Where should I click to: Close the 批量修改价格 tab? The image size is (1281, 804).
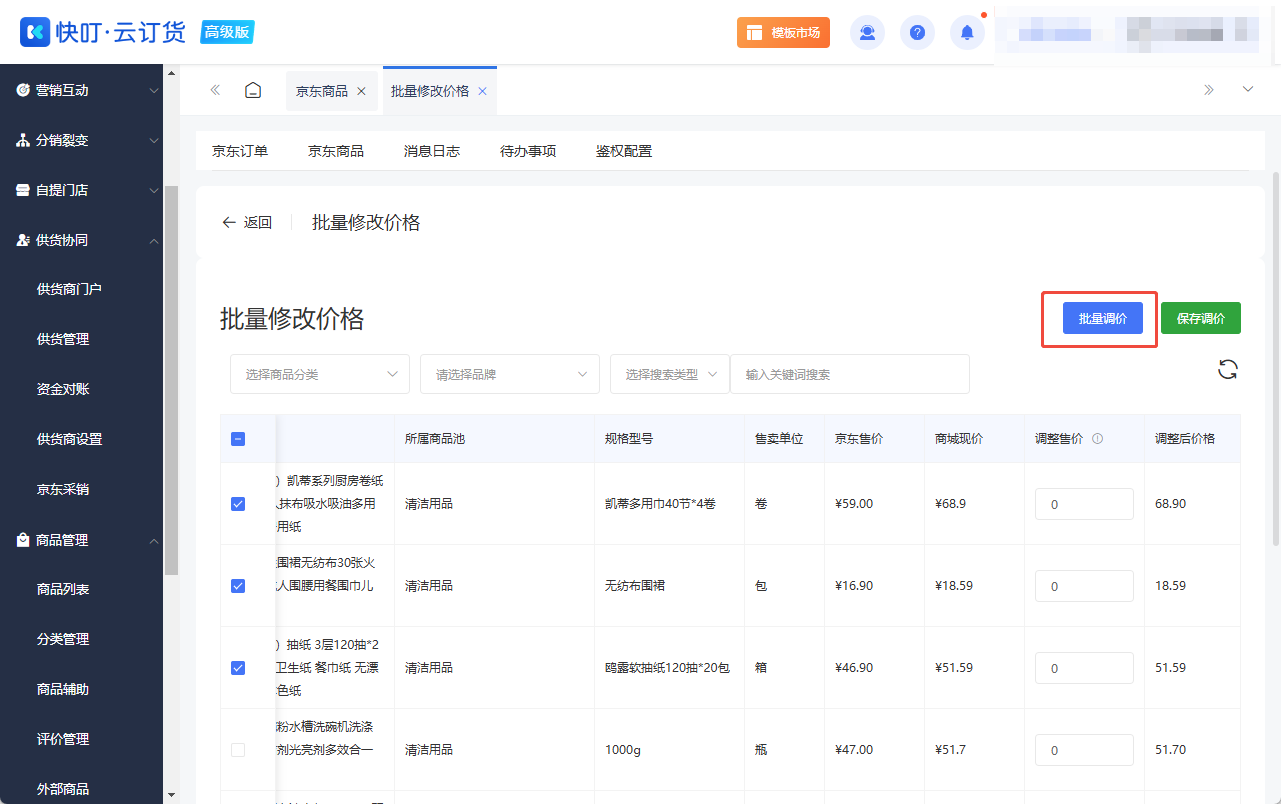pyautogui.click(x=482, y=91)
